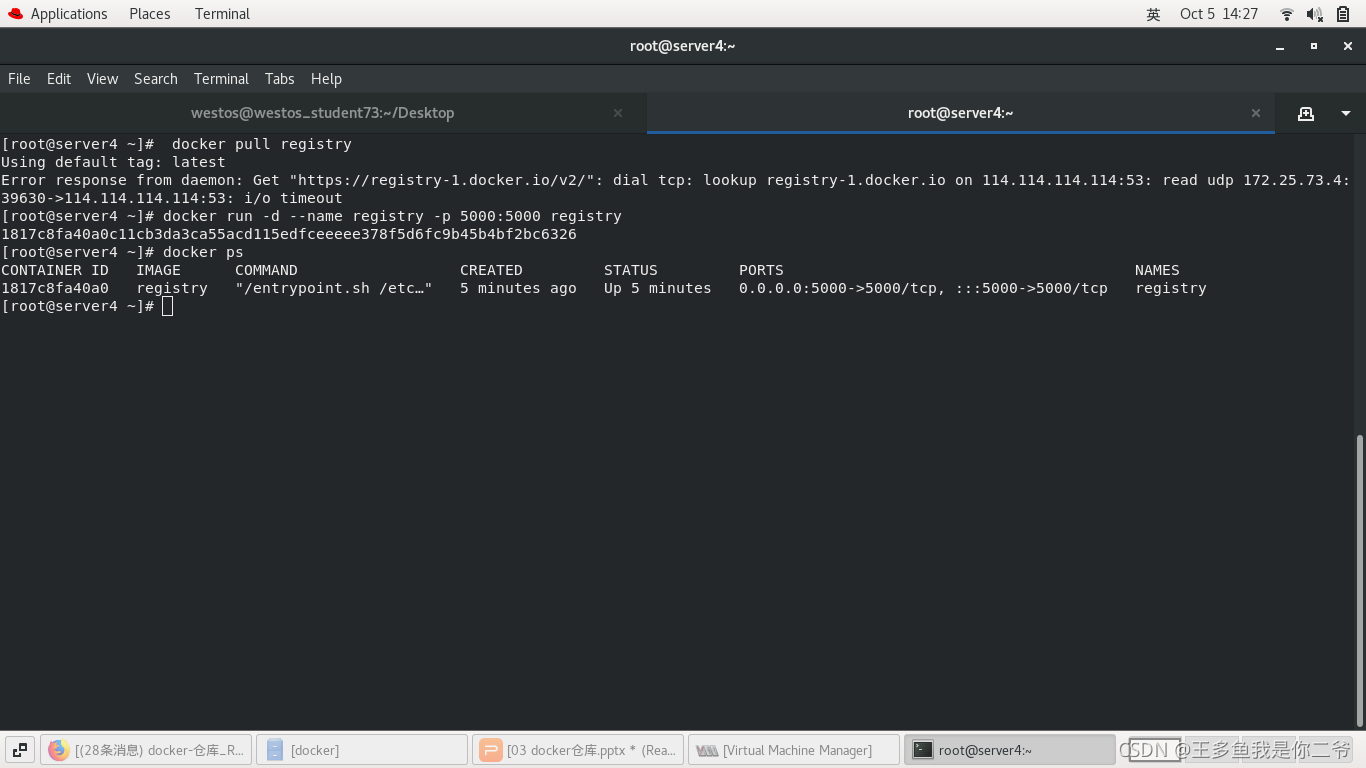The width and height of the screenshot is (1366, 768).
Task: Minimize the terminal window
Action: pyautogui.click(x=1280, y=46)
